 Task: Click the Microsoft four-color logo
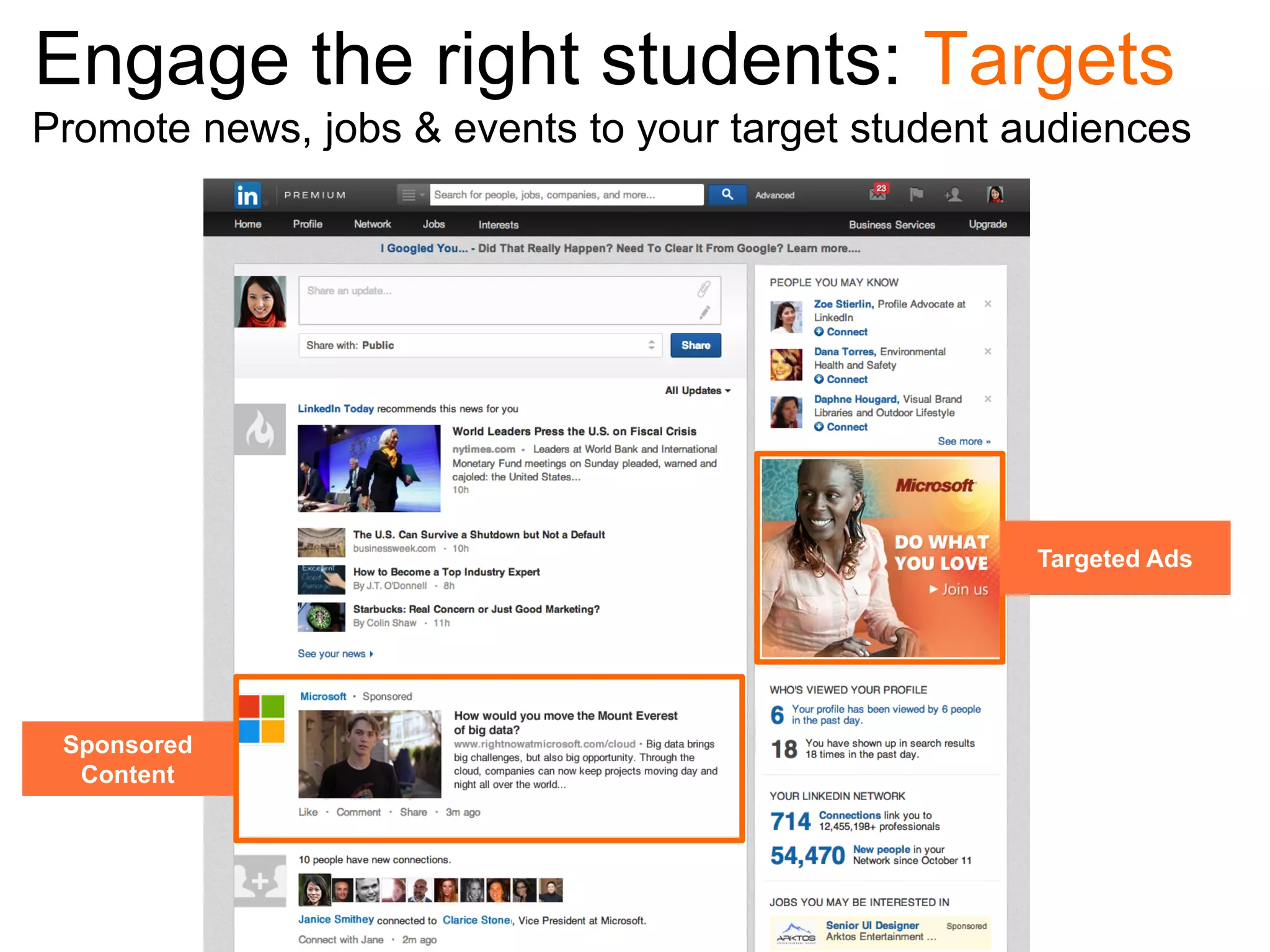coord(262,719)
